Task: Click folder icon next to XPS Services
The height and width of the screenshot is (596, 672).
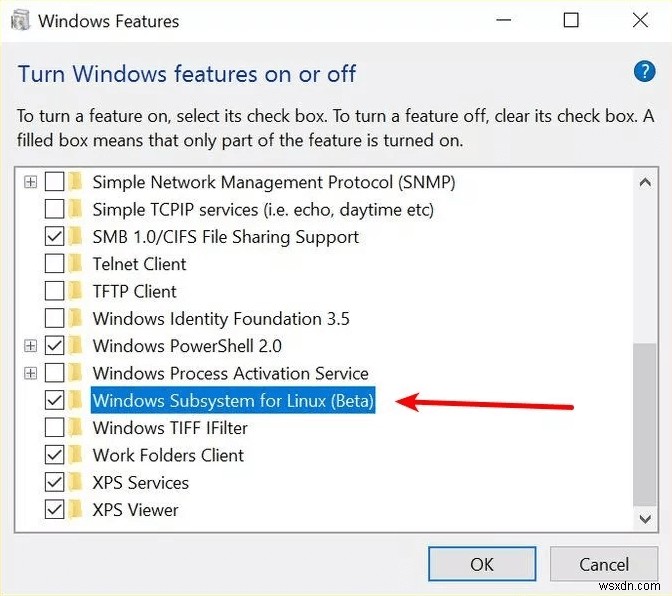Action: tap(75, 483)
